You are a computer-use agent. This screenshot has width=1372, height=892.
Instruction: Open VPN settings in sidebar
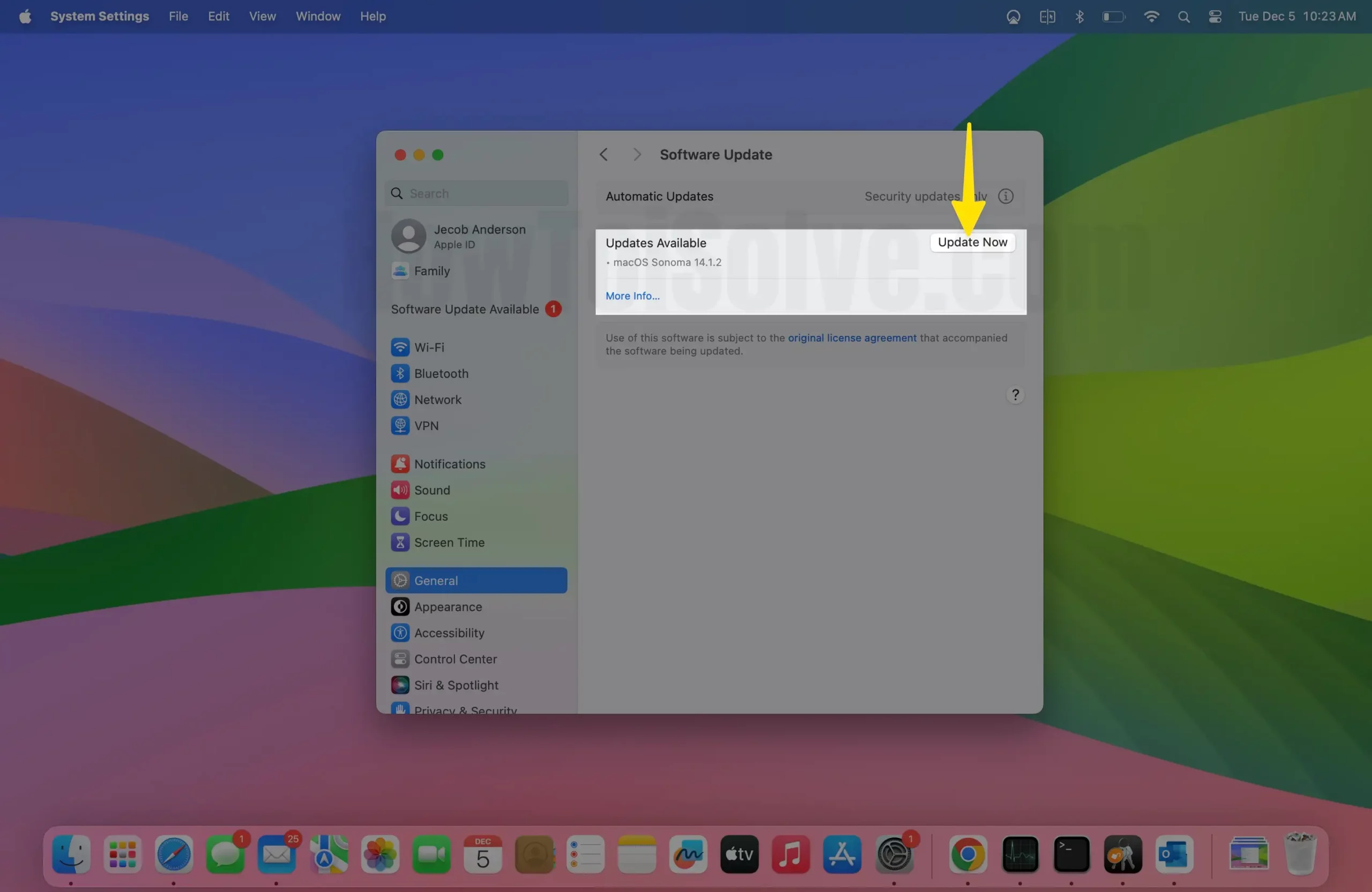[x=477, y=426]
